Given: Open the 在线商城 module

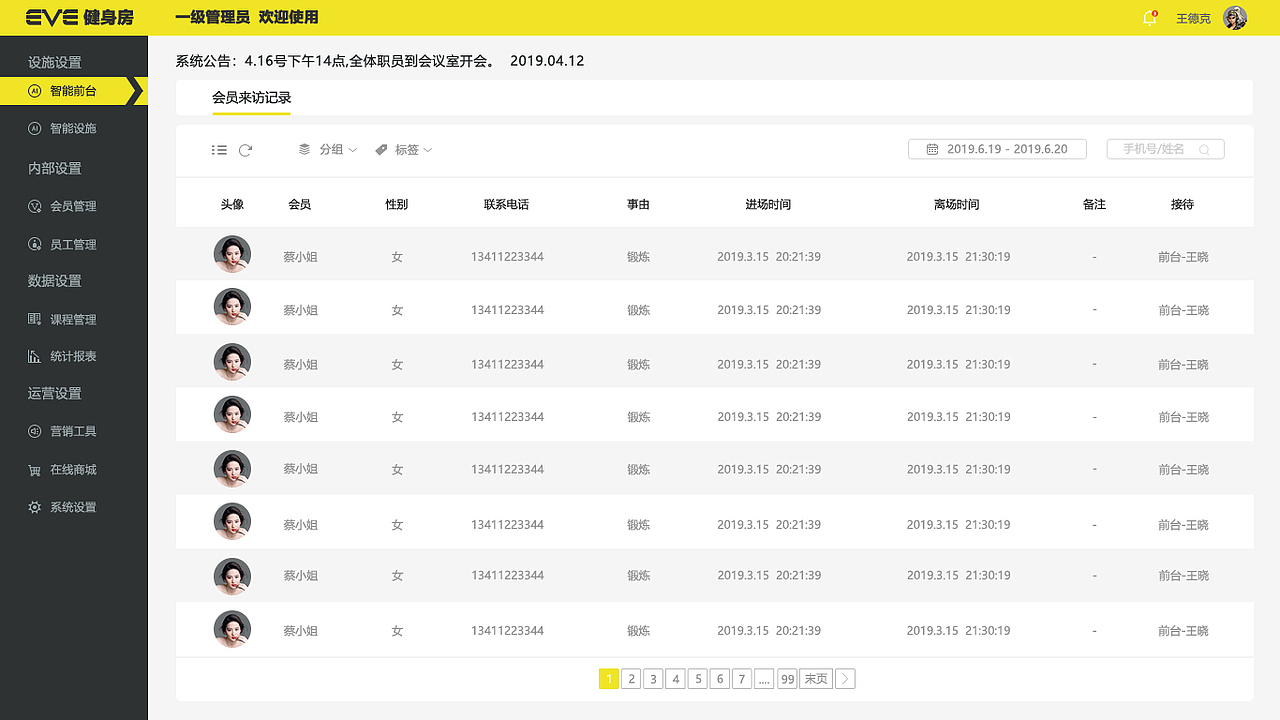Looking at the screenshot, I should pos(70,469).
